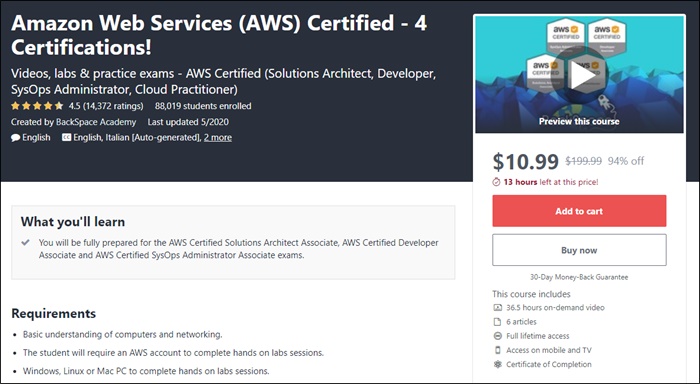This screenshot has width=700, height=384.
Task: Click the 'Windows, Linux or Mac PC' requirement
Action: click(146, 371)
